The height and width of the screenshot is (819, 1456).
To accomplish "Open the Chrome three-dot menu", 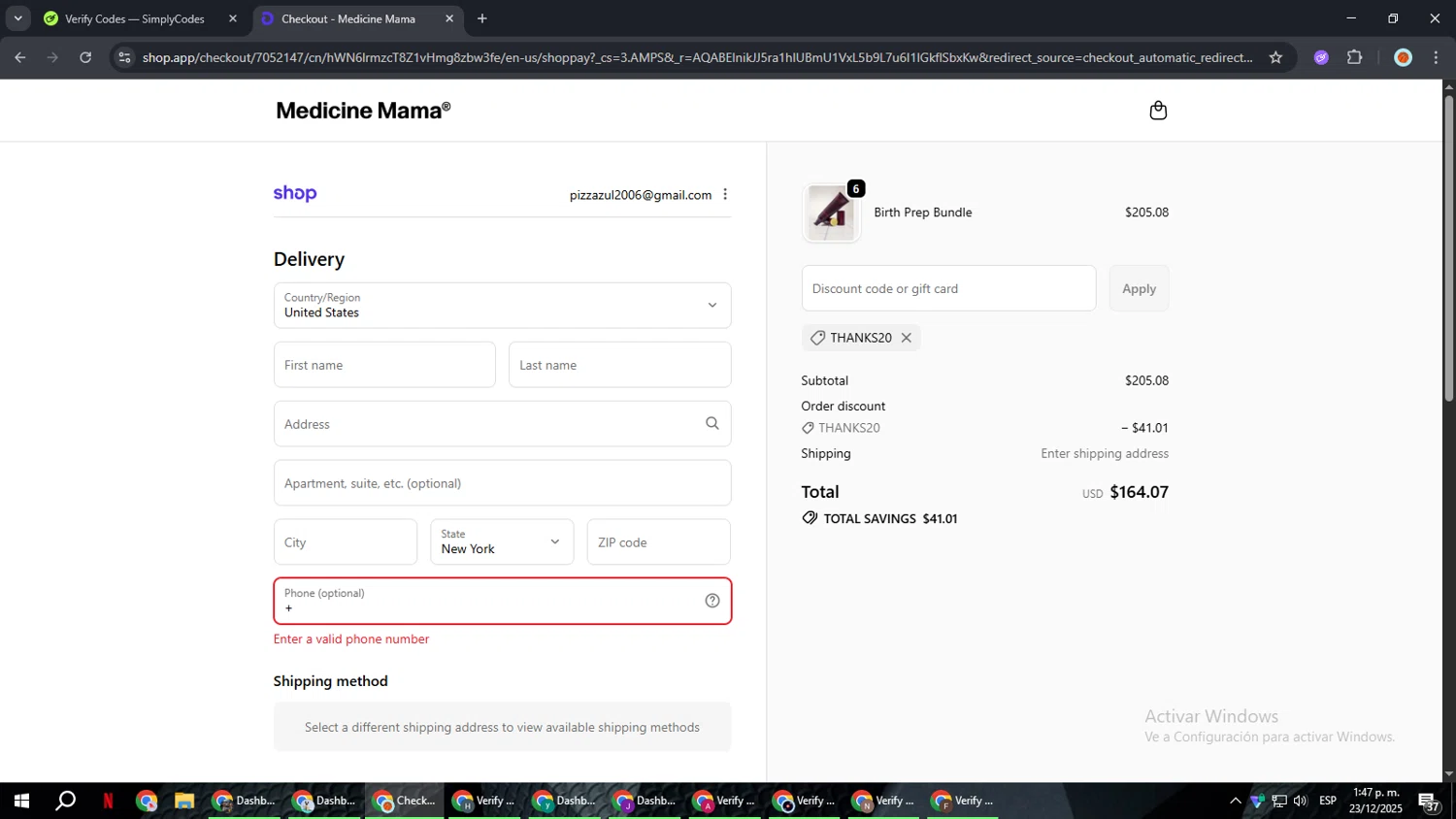I will point(1436,57).
